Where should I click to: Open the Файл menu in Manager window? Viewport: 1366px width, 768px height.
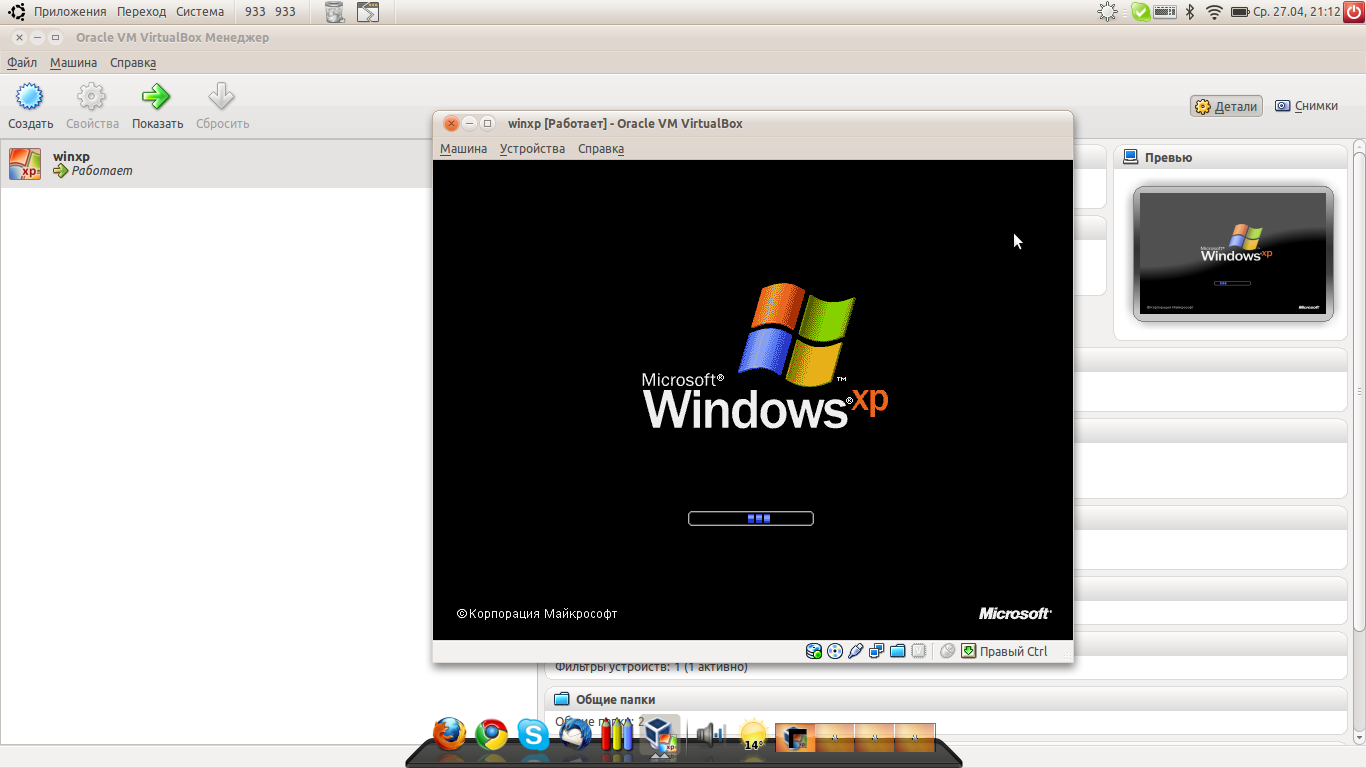tap(22, 62)
